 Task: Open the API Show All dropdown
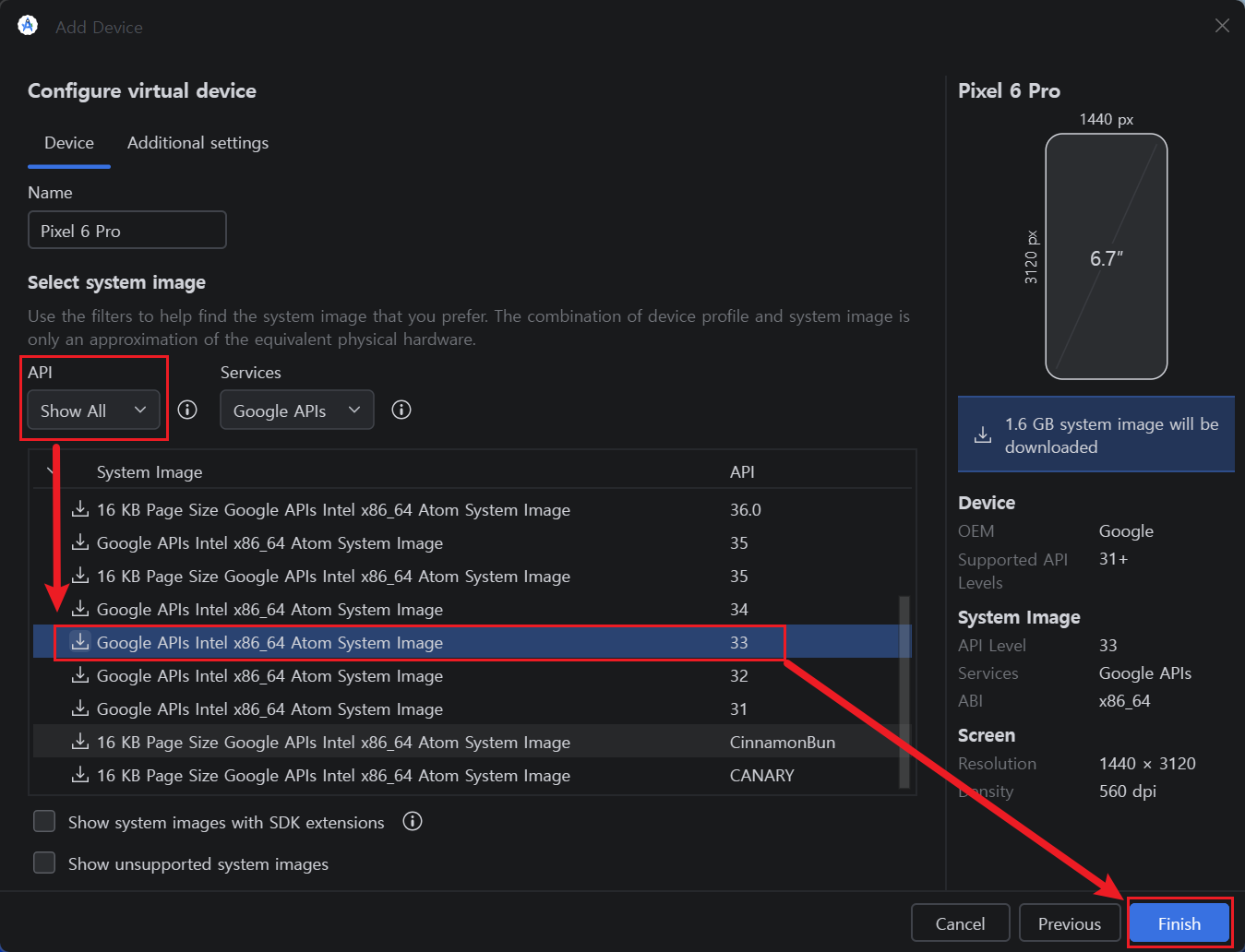tap(94, 411)
